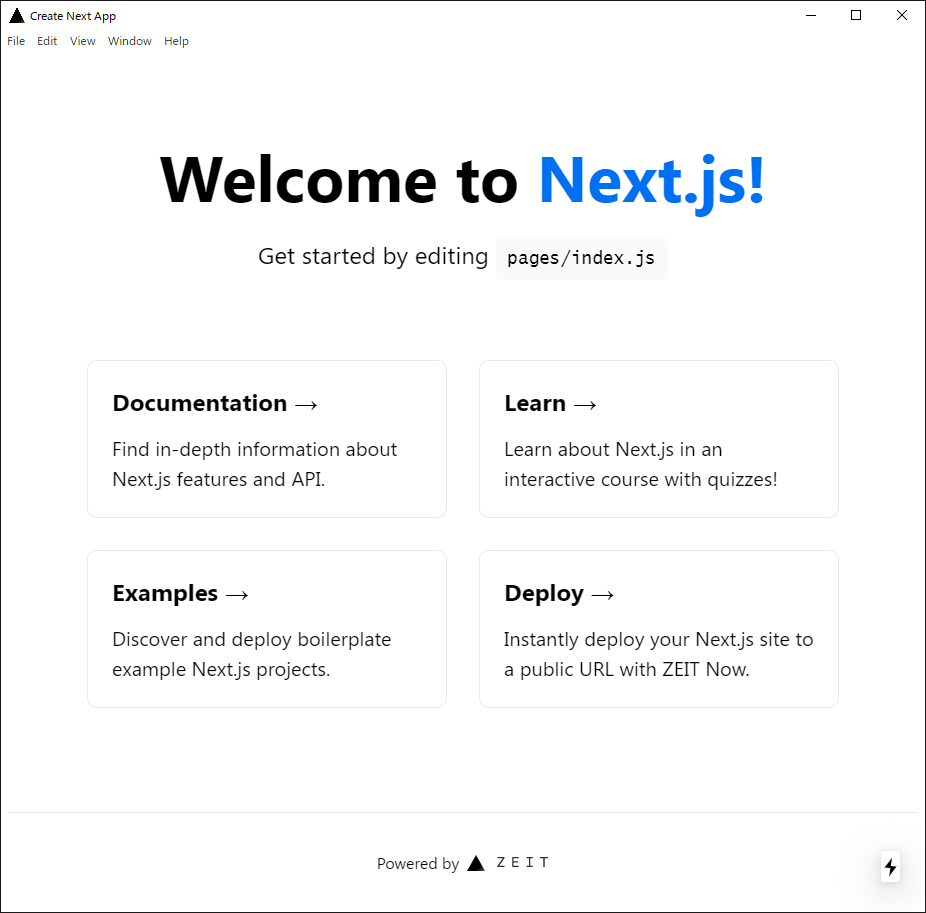The image size is (926, 913).
Task: Minimize the Create Next App window
Action: point(811,16)
